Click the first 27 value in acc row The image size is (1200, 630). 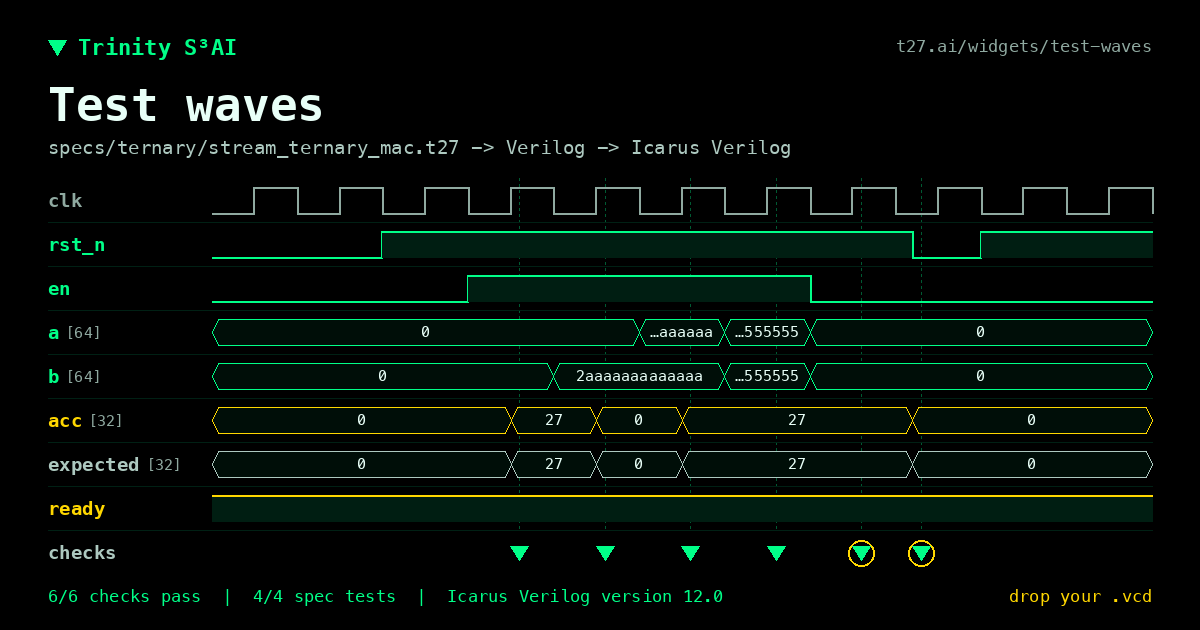point(554,421)
